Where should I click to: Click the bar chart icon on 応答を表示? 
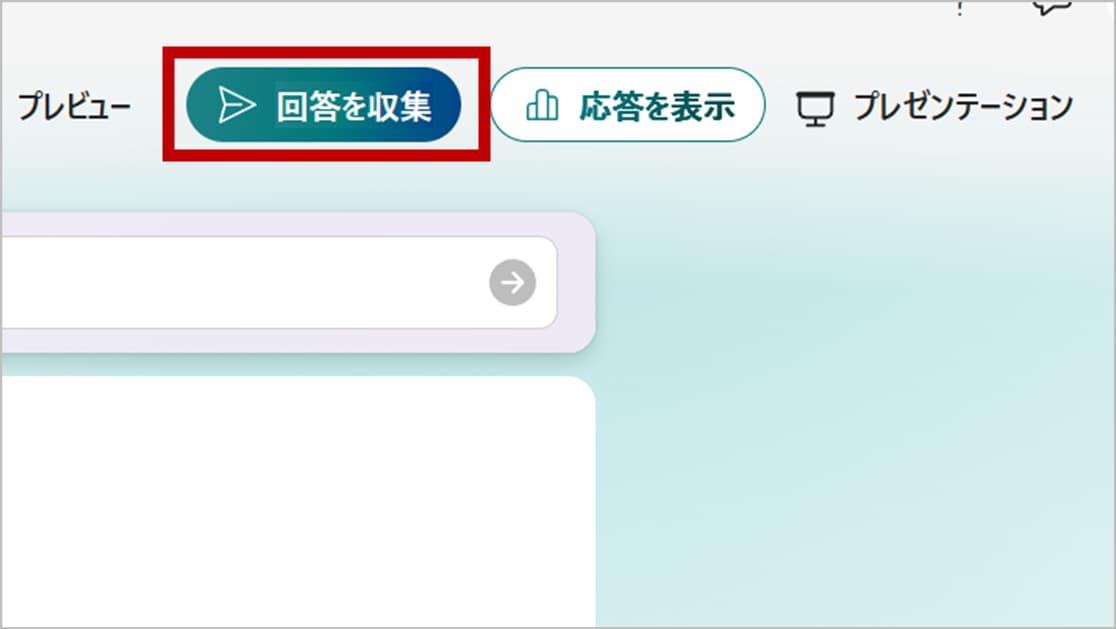pyautogui.click(x=542, y=105)
